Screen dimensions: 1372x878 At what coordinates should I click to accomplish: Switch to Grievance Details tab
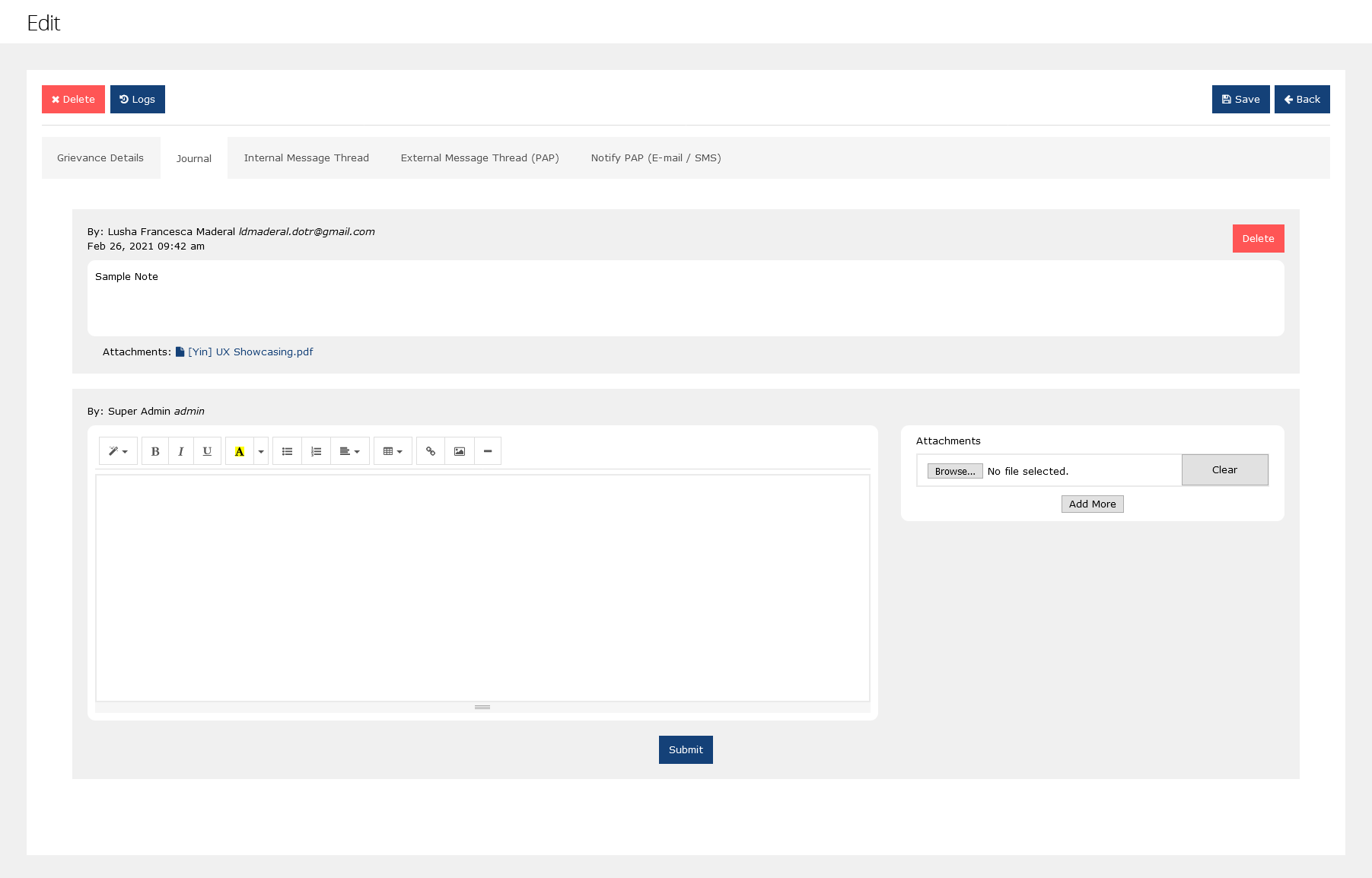coord(100,158)
